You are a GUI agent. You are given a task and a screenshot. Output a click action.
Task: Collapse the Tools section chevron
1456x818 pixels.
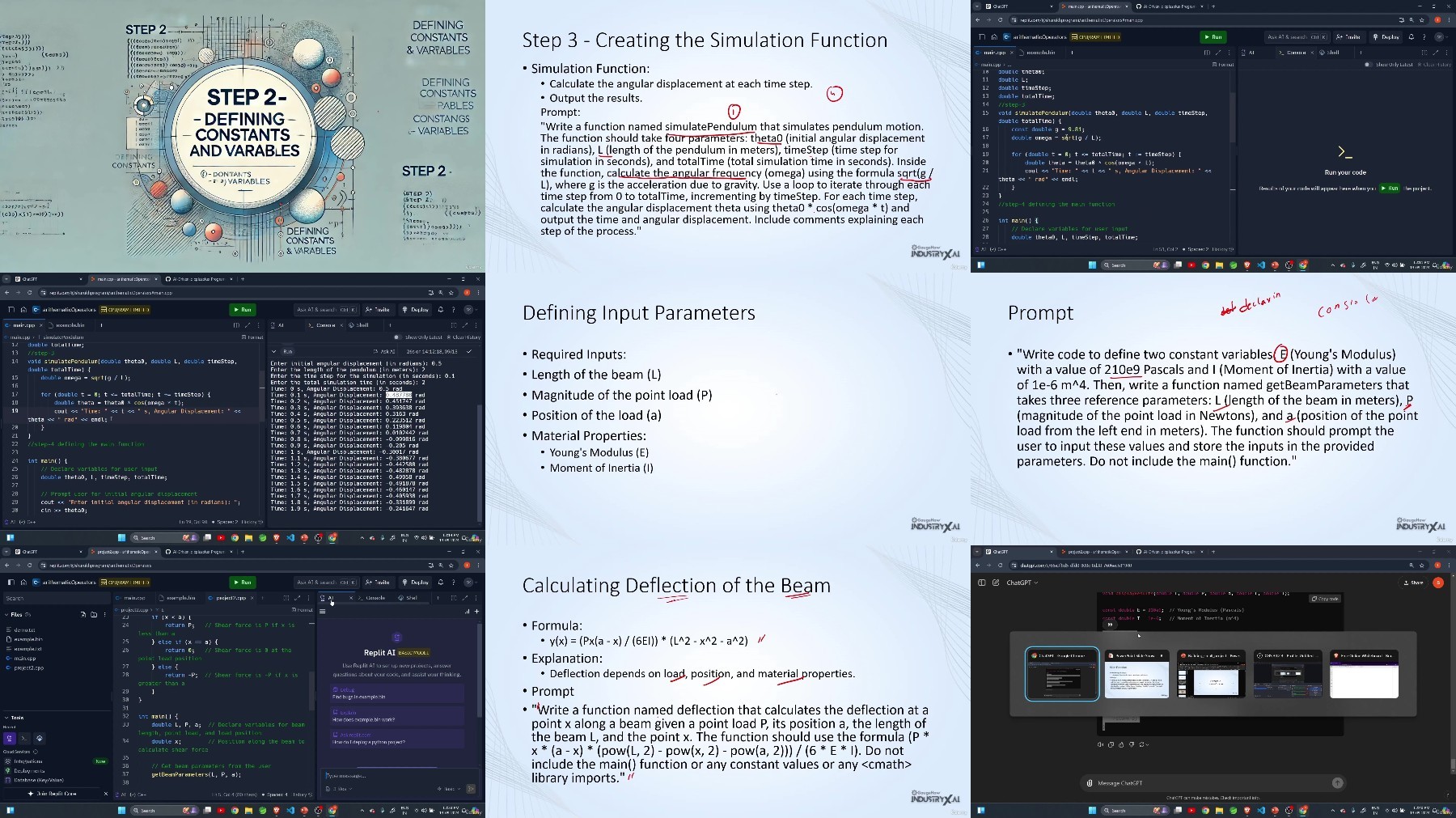coord(7,718)
